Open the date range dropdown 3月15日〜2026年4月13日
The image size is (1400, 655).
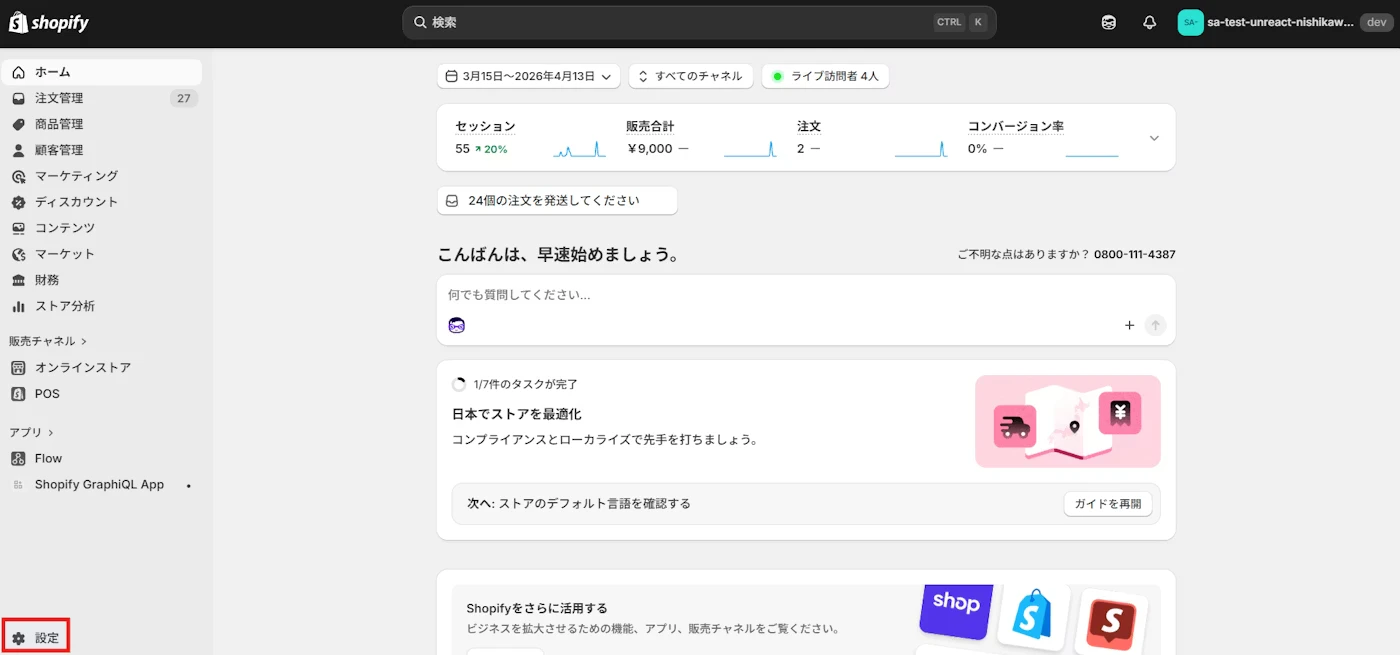528,76
